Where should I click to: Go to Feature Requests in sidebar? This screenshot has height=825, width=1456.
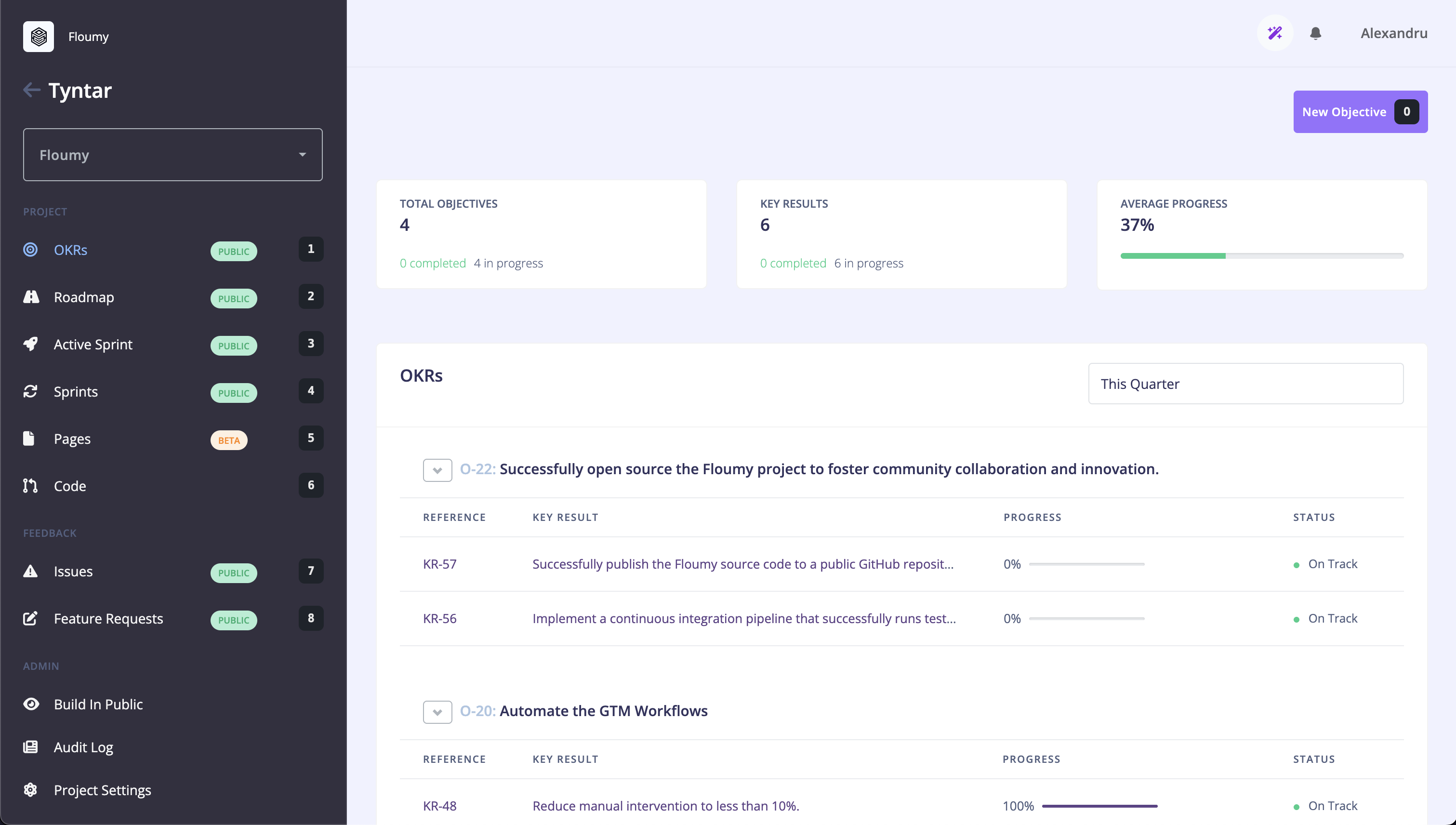coord(108,618)
